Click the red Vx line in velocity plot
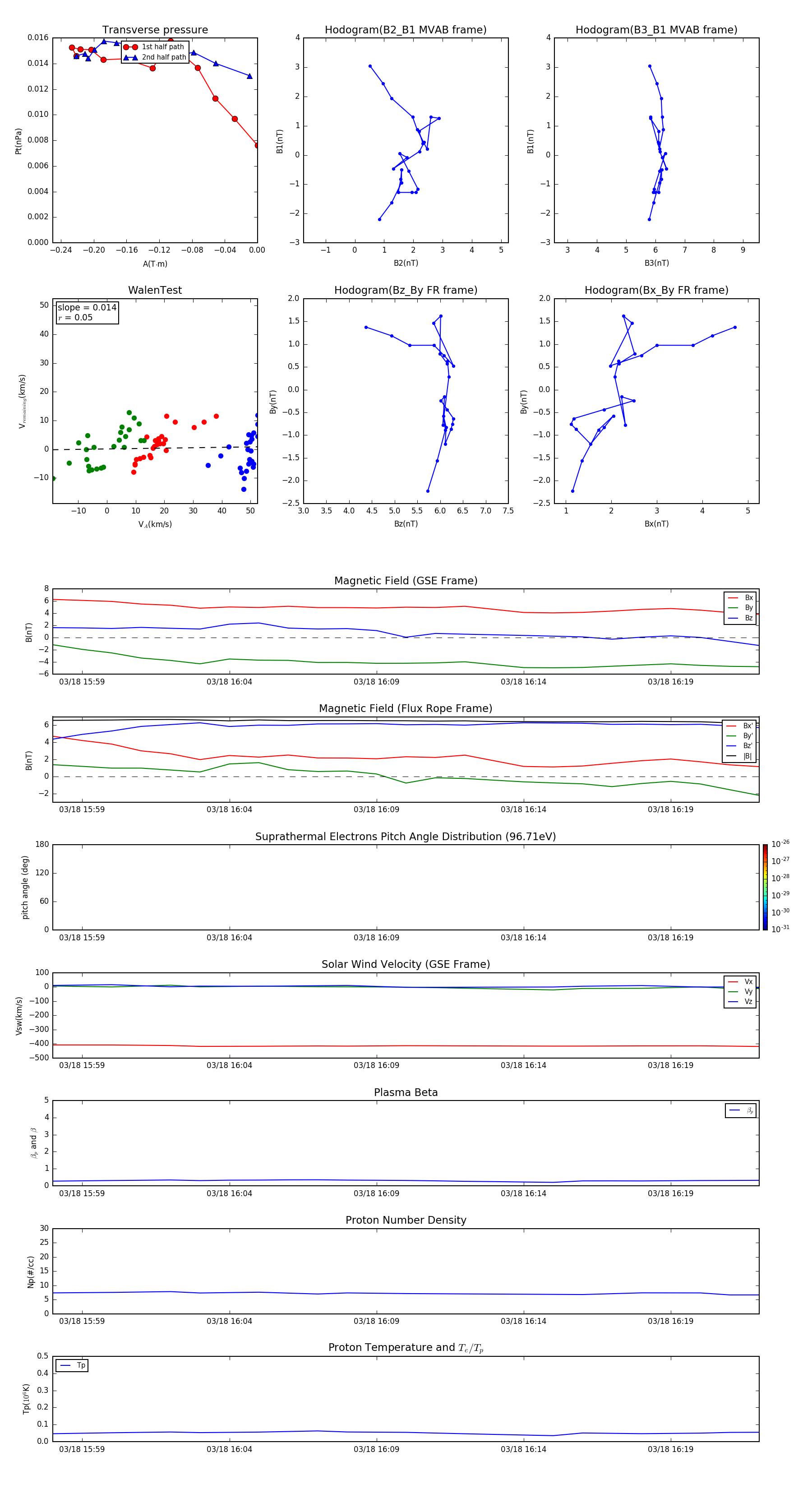This screenshot has height=1489, width=812. tap(406, 1045)
